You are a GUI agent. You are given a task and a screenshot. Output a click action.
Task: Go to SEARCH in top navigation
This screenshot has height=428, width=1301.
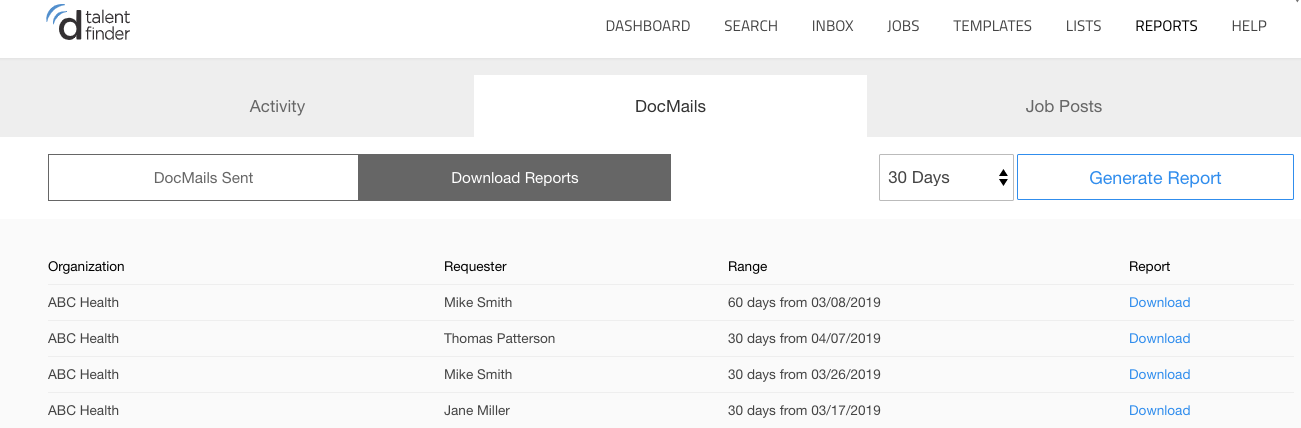point(751,26)
